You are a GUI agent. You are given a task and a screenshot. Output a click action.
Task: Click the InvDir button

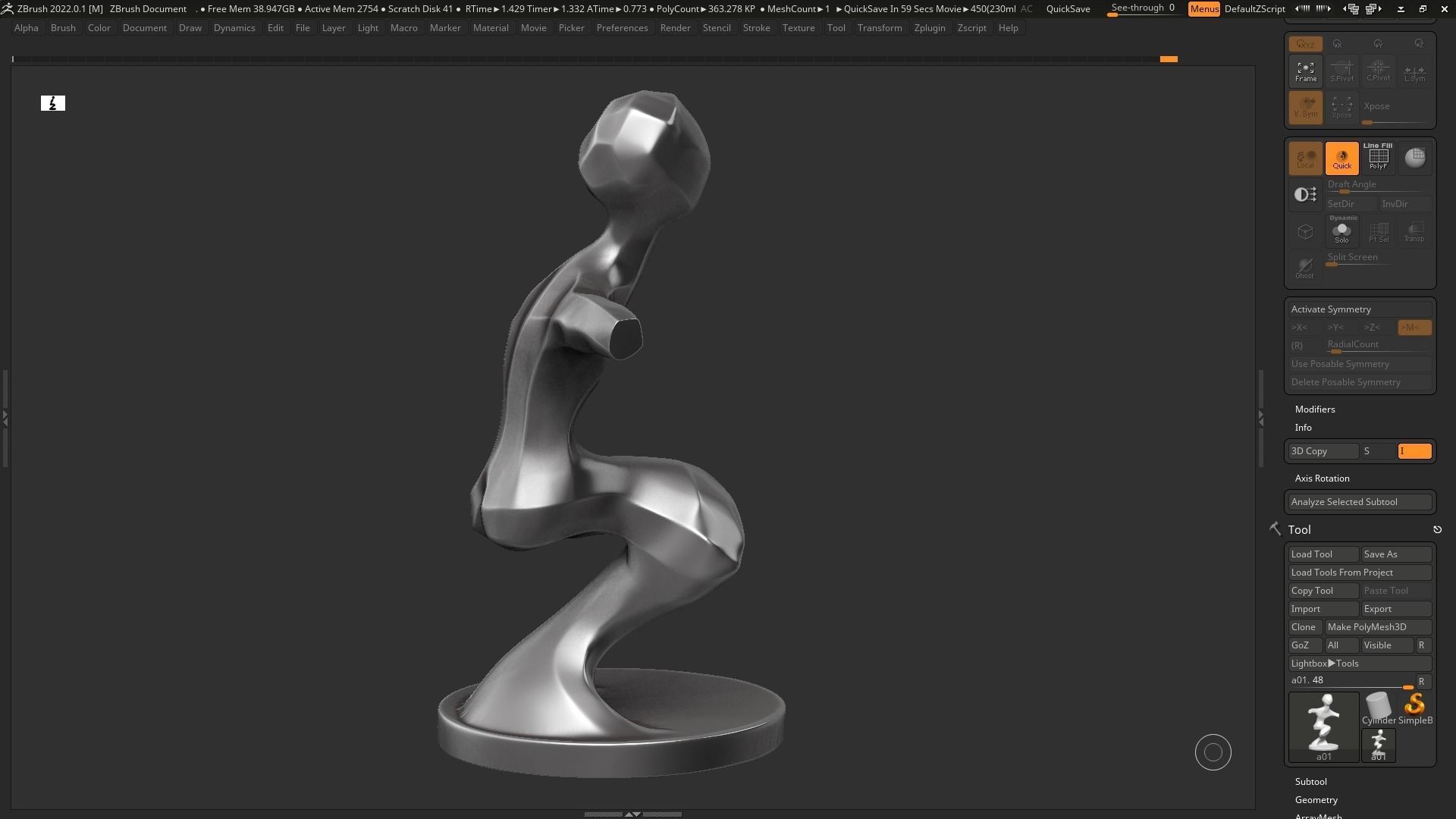pyautogui.click(x=1405, y=204)
